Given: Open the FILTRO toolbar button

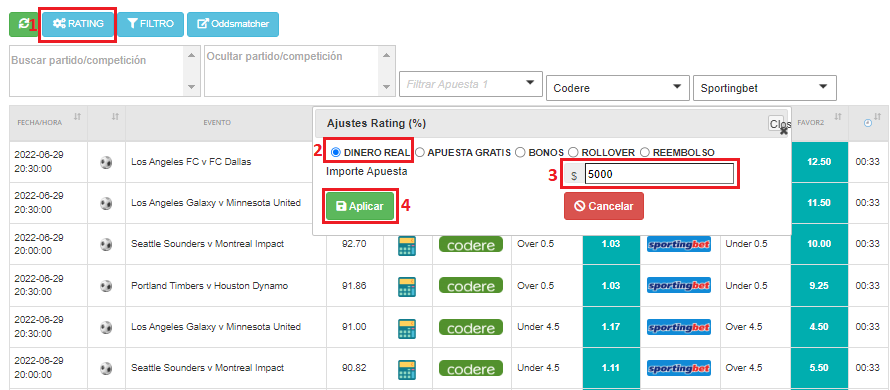Looking at the screenshot, I should (151, 24).
